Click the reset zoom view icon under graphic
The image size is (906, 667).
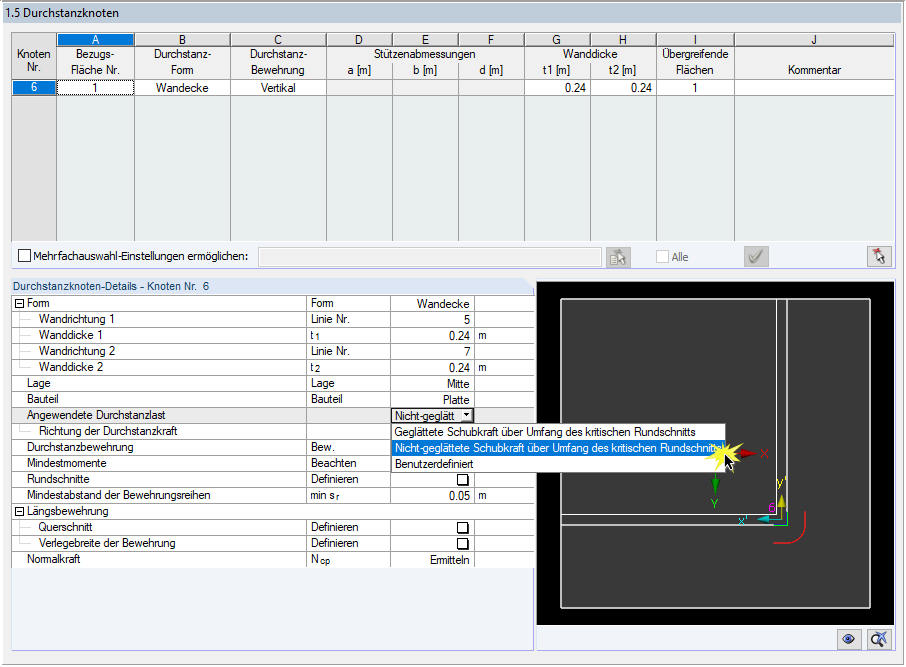879,639
